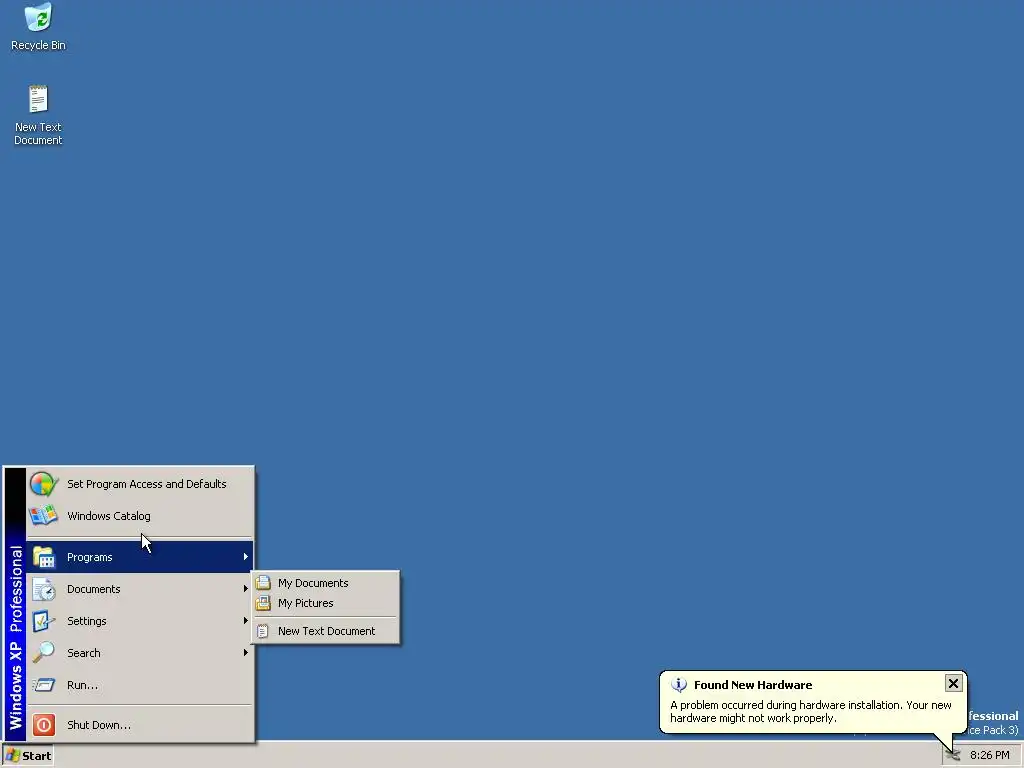Image resolution: width=1024 pixels, height=768 pixels.
Task: Click the Found New Hardware title
Action: pyautogui.click(x=753, y=684)
